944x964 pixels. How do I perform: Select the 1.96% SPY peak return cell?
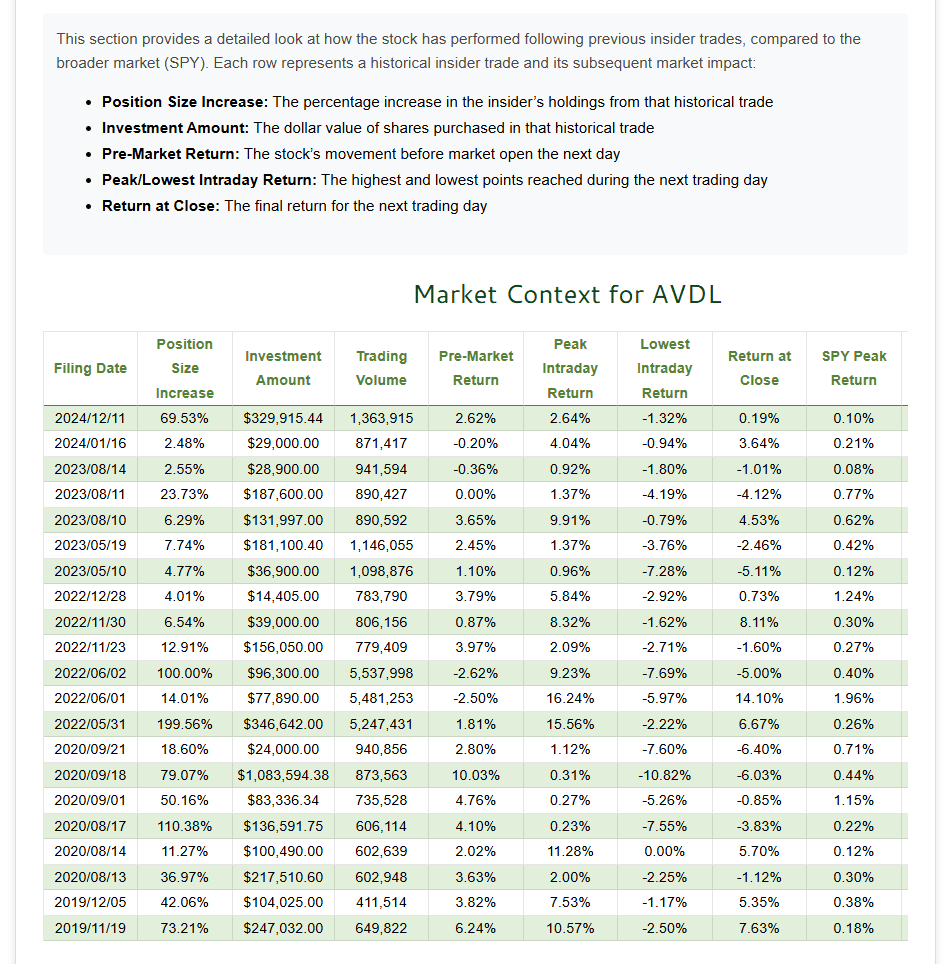tap(854, 698)
